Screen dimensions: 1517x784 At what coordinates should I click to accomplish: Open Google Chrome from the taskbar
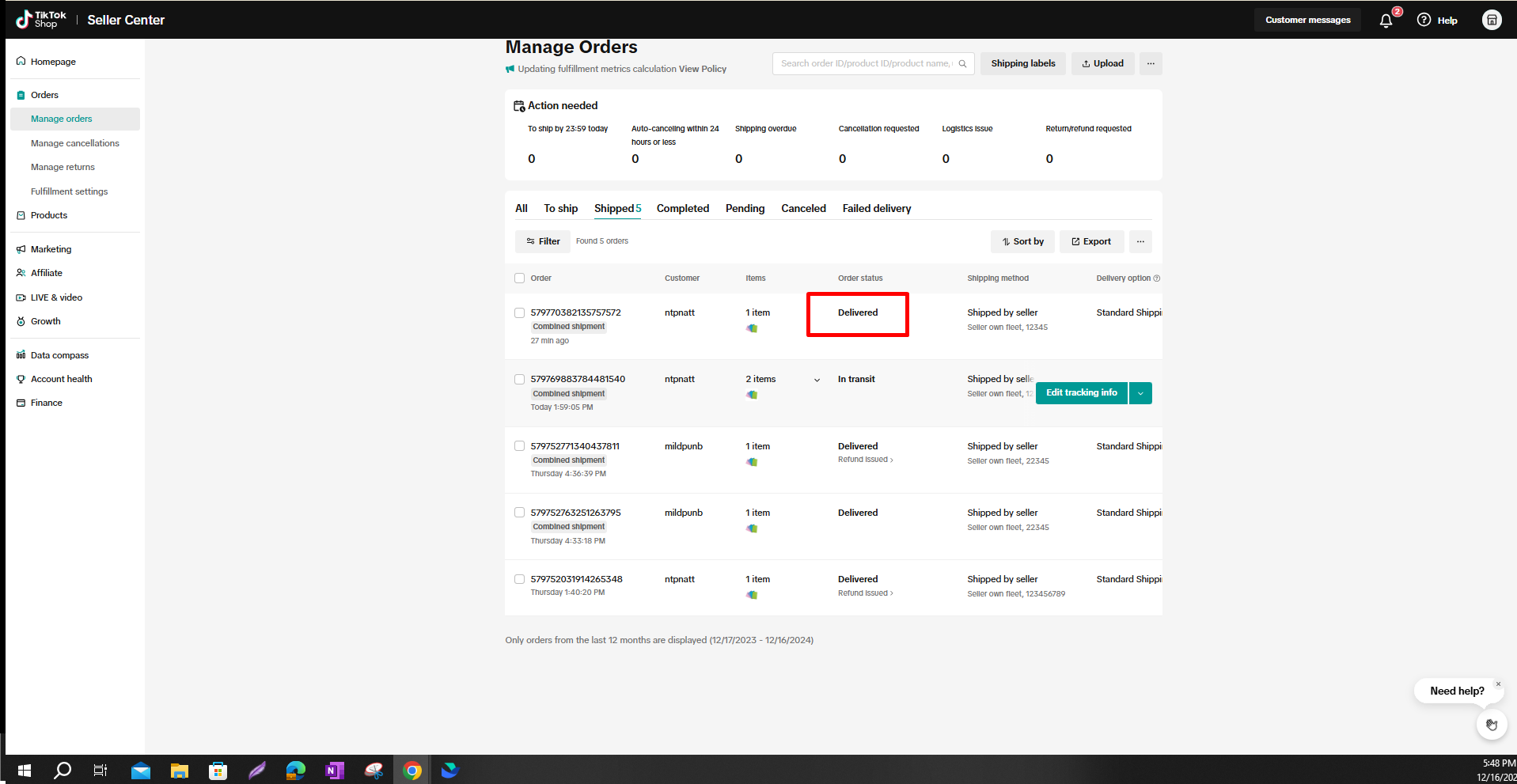[412, 771]
